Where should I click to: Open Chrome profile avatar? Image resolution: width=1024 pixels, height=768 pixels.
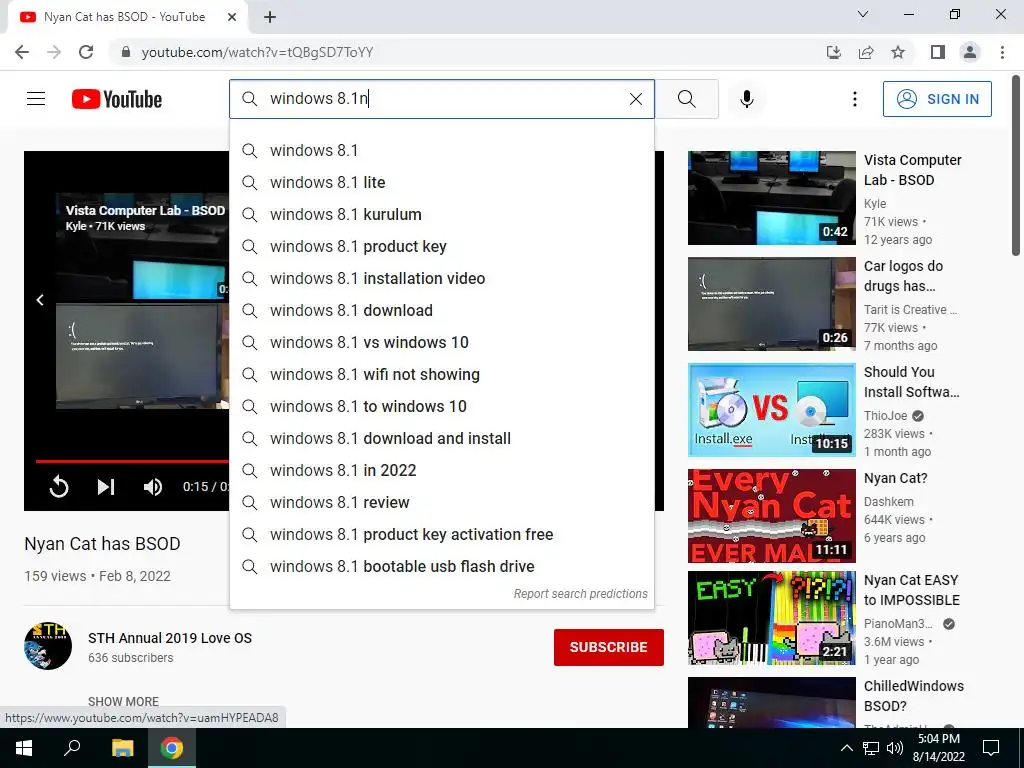(970, 52)
